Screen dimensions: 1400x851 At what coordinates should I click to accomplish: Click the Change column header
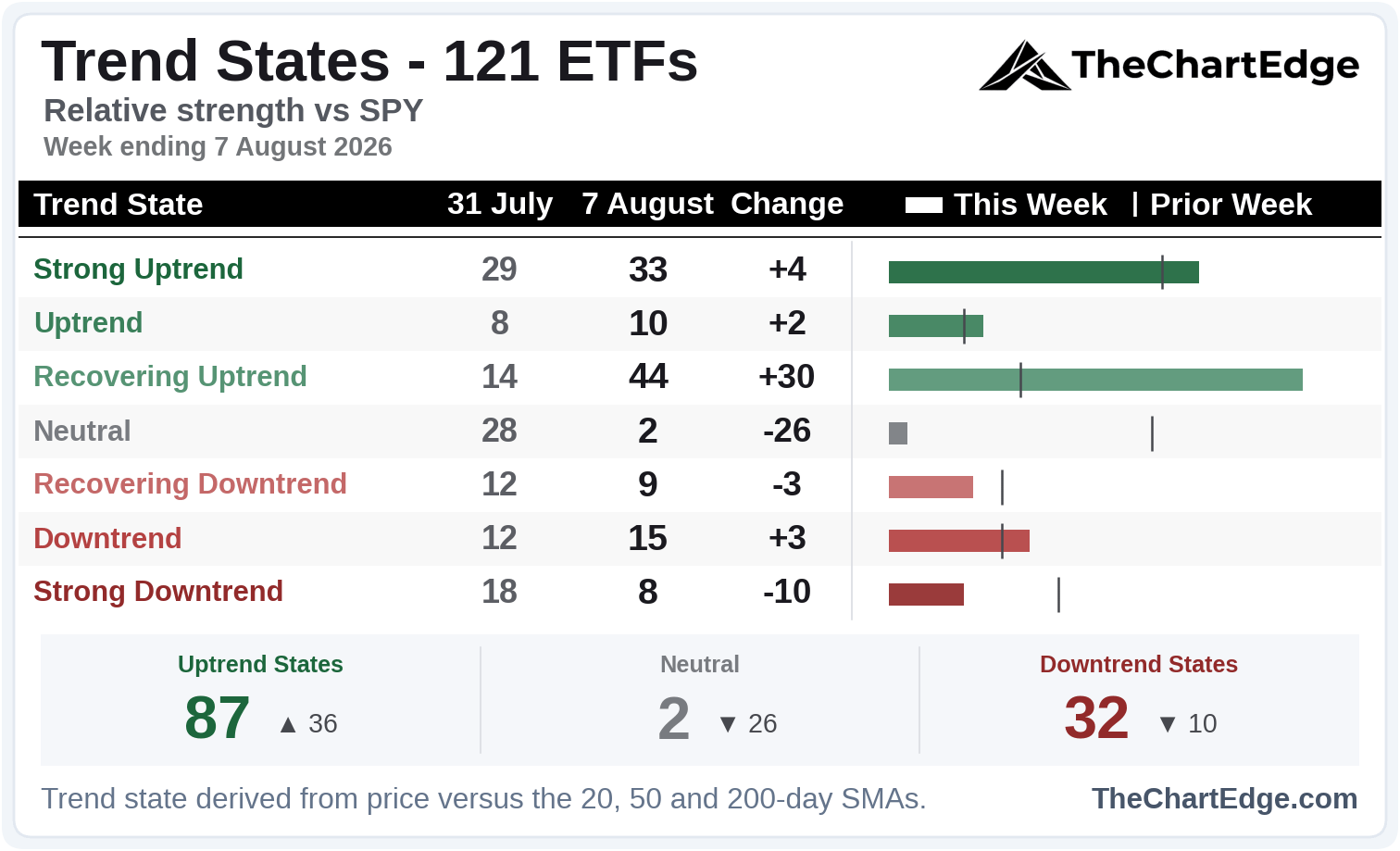[x=787, y=204]
